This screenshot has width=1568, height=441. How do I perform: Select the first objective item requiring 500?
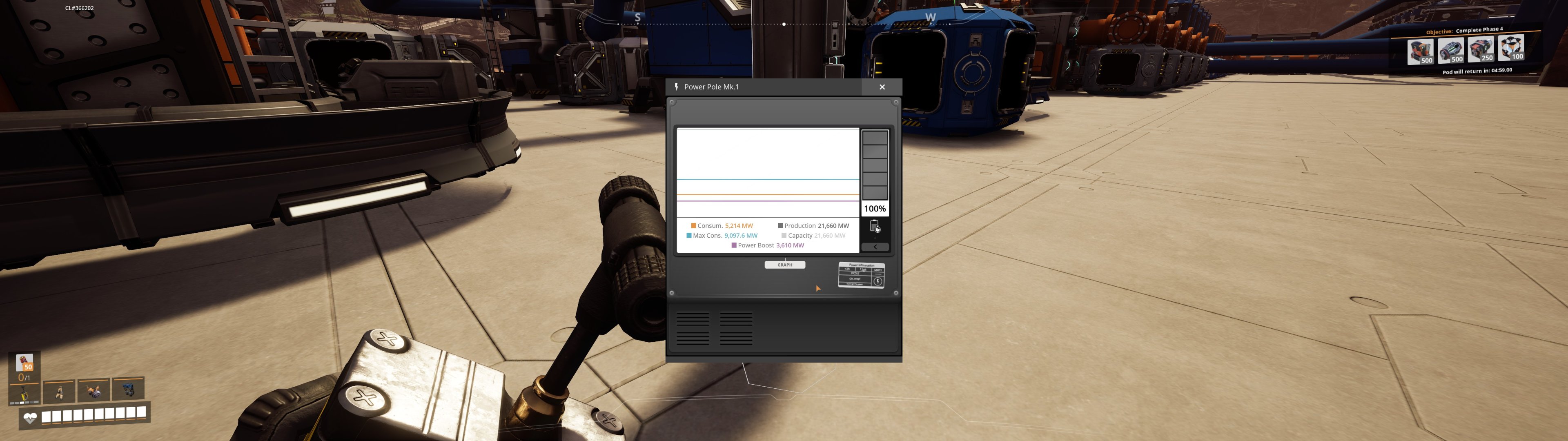[x=1421, y=52]
